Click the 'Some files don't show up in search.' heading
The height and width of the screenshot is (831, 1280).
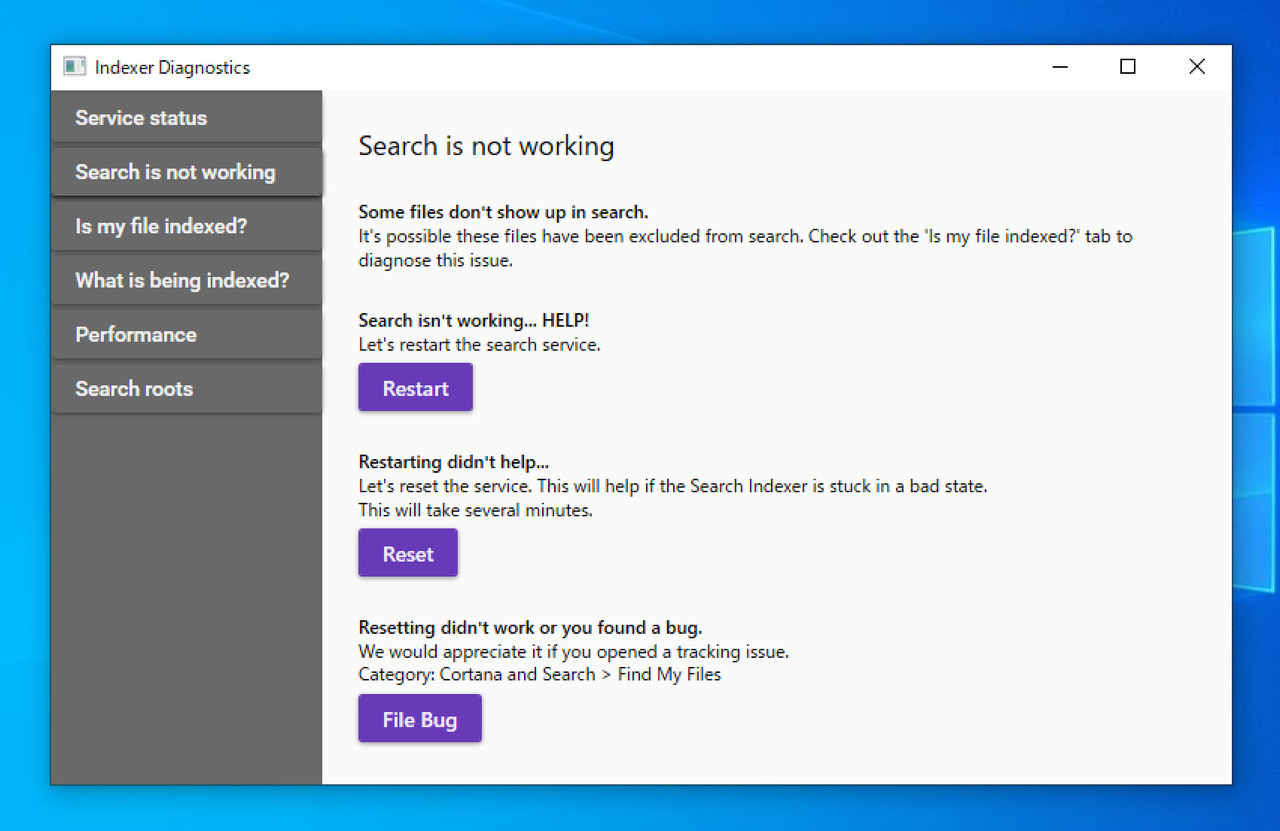[x=503, y=212]
